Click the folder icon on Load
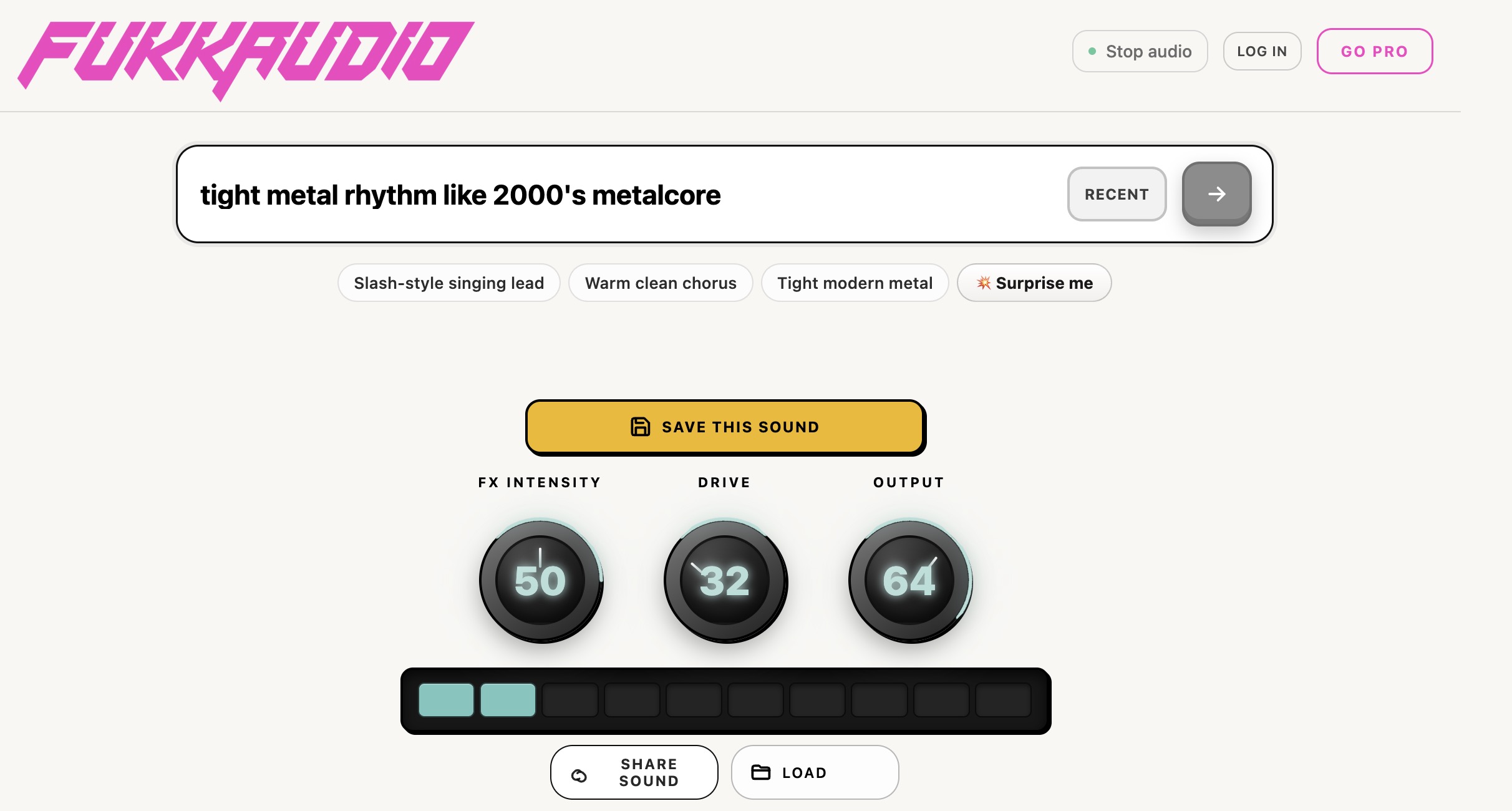1512x811 pixels. coord(761,772)
